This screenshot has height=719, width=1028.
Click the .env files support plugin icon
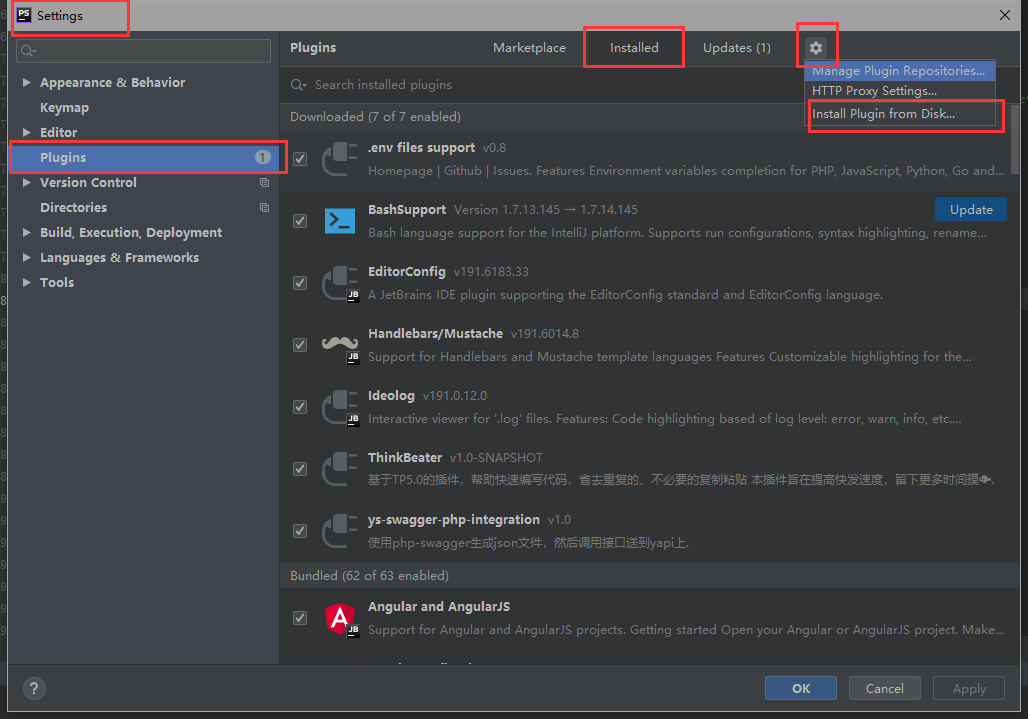coord(340,159)
